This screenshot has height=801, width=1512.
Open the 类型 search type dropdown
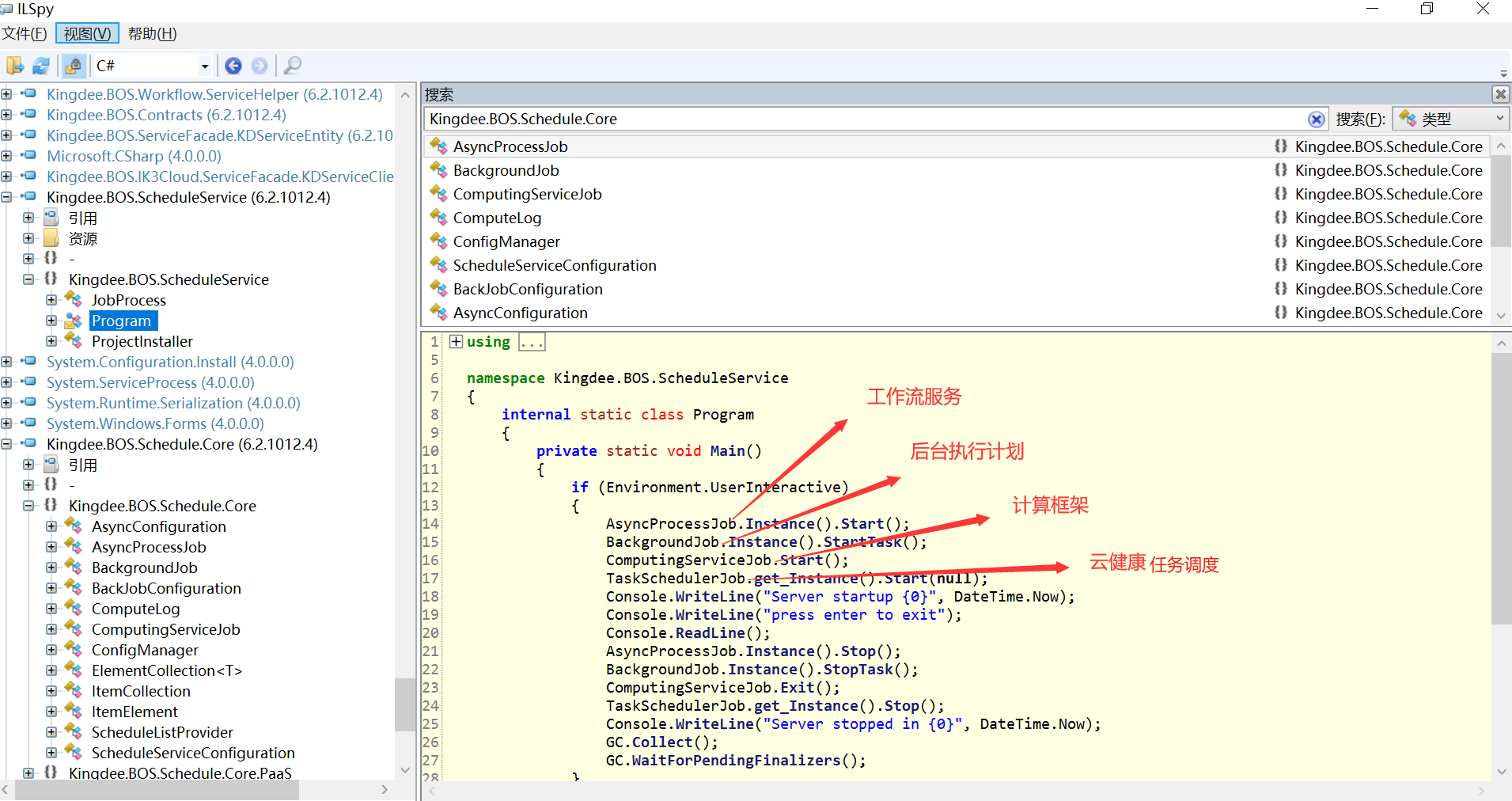1451,119
